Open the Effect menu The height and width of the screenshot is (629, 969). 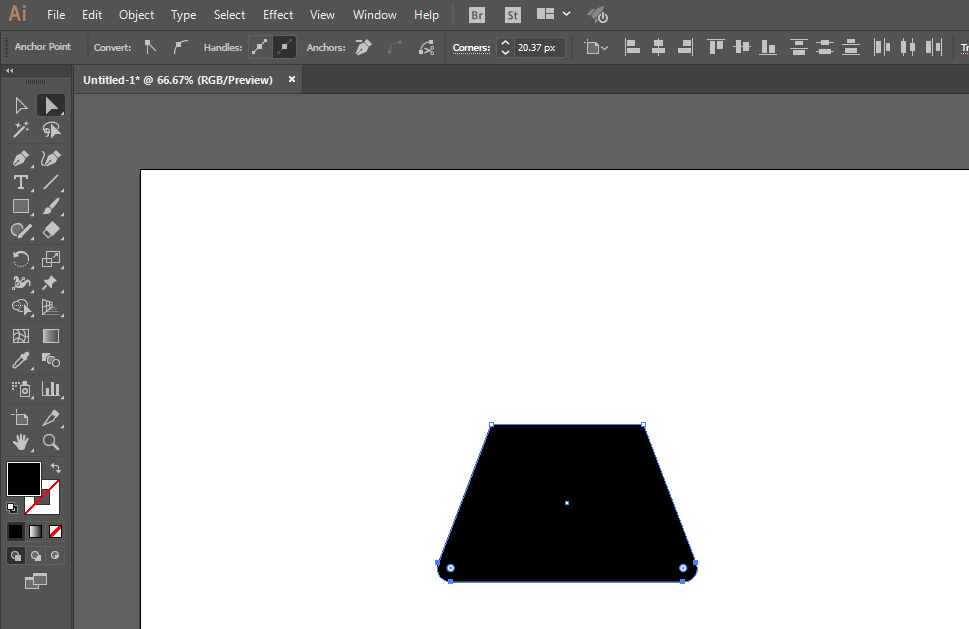[x=278, y=15]
